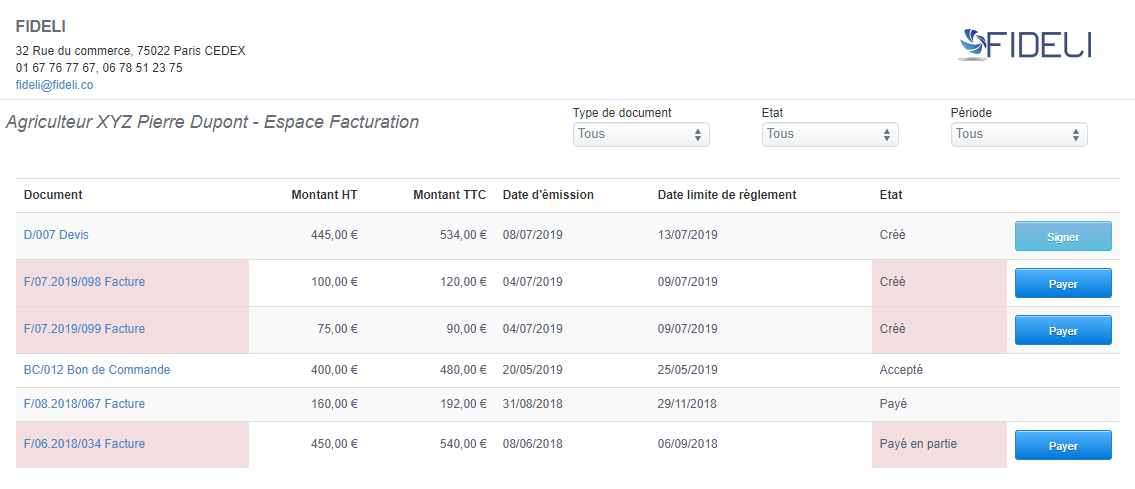Click the 29/11/2018 payment deadline
The height and width of the screenshot is (489, 1135).
pos(687,404)
